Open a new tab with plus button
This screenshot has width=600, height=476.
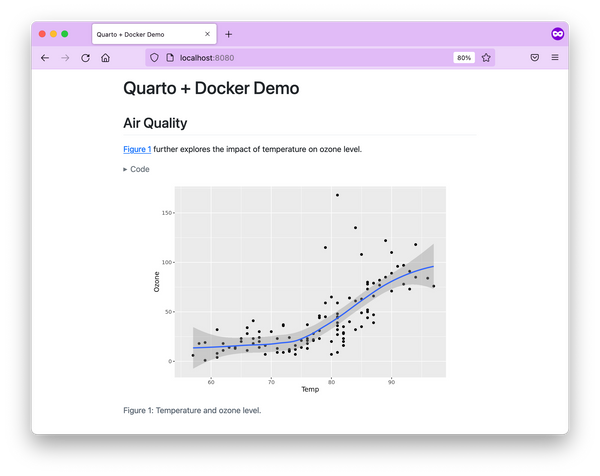tap(228, 34)
